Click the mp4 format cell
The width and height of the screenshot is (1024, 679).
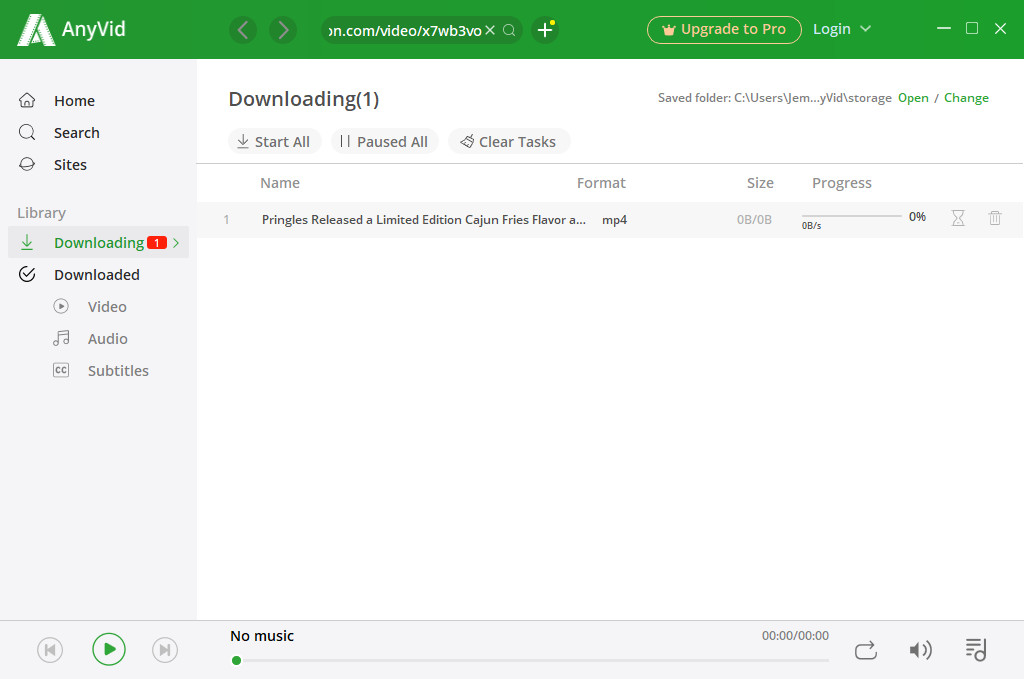pyautogui.click(x=614, y=220)
